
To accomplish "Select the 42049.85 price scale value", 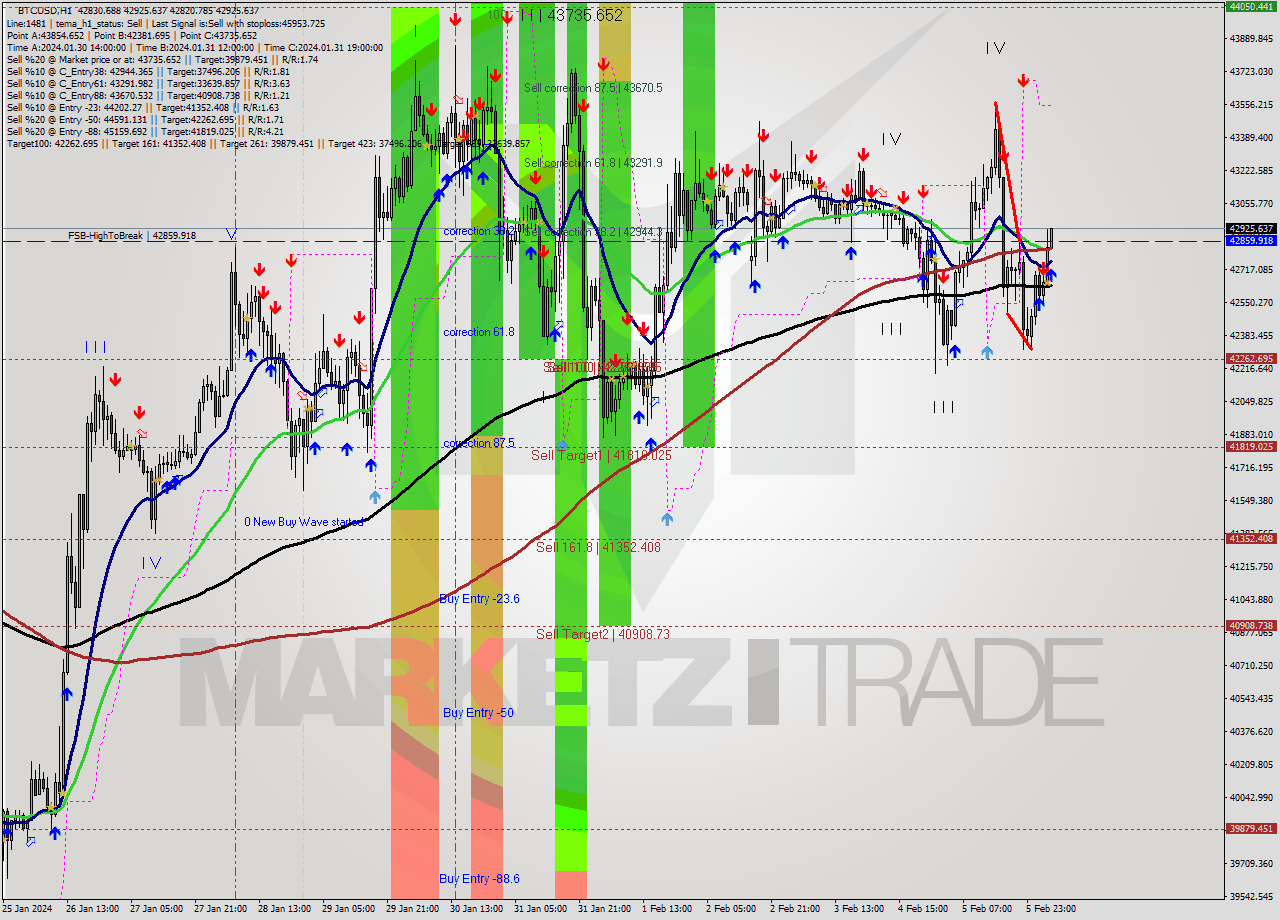I will point(1252,401).
